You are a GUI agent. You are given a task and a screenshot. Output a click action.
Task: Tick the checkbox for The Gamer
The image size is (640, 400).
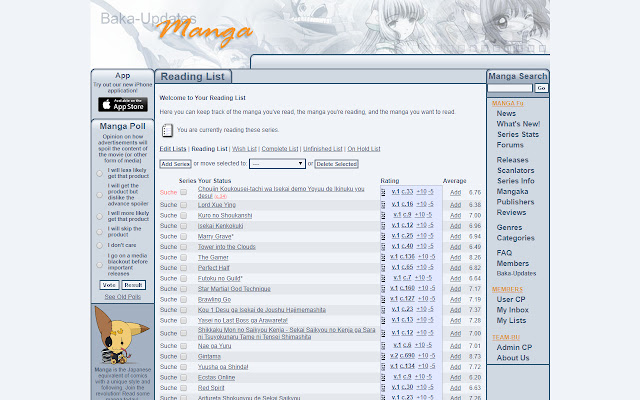184,257
